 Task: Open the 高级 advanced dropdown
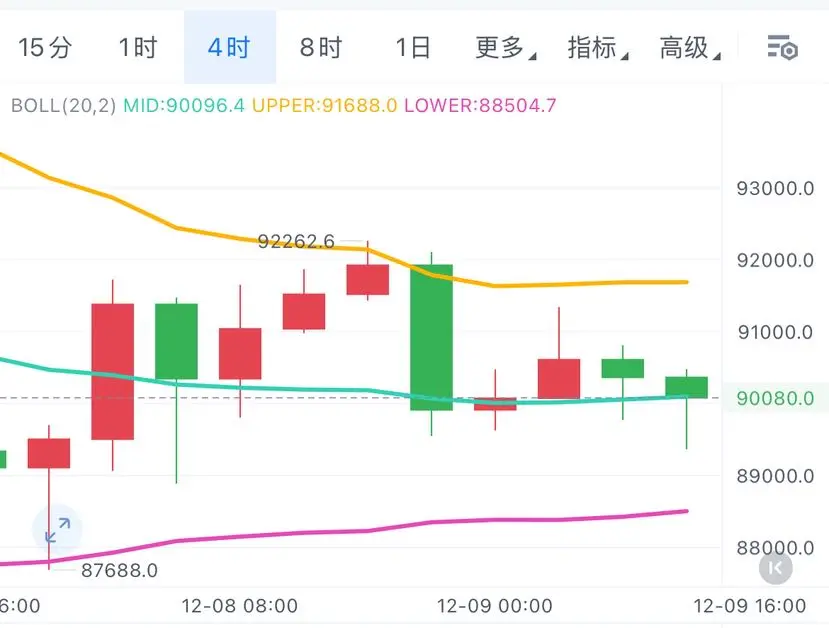[x=689, y=48]
